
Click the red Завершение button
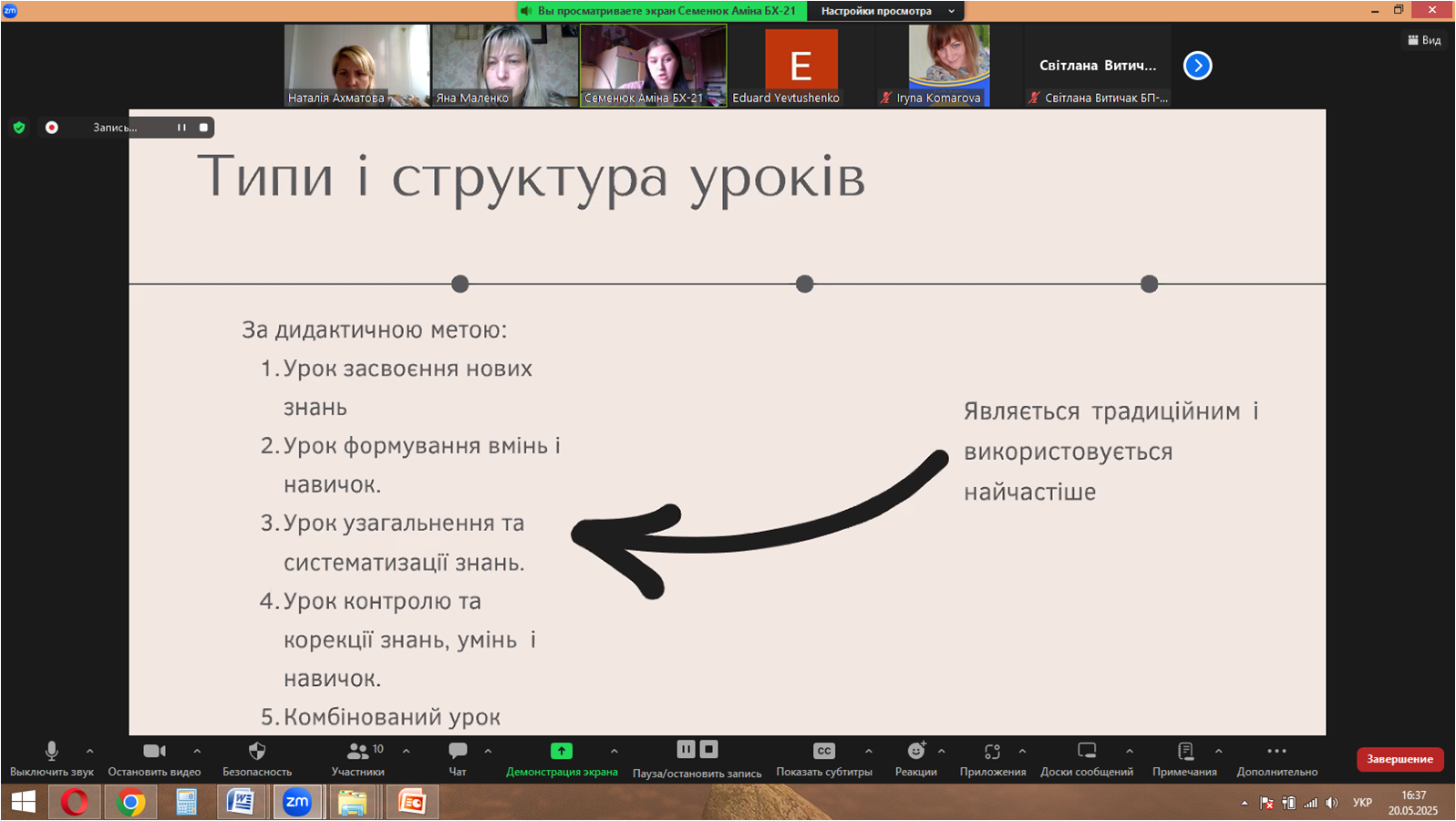pos(1399,759)
